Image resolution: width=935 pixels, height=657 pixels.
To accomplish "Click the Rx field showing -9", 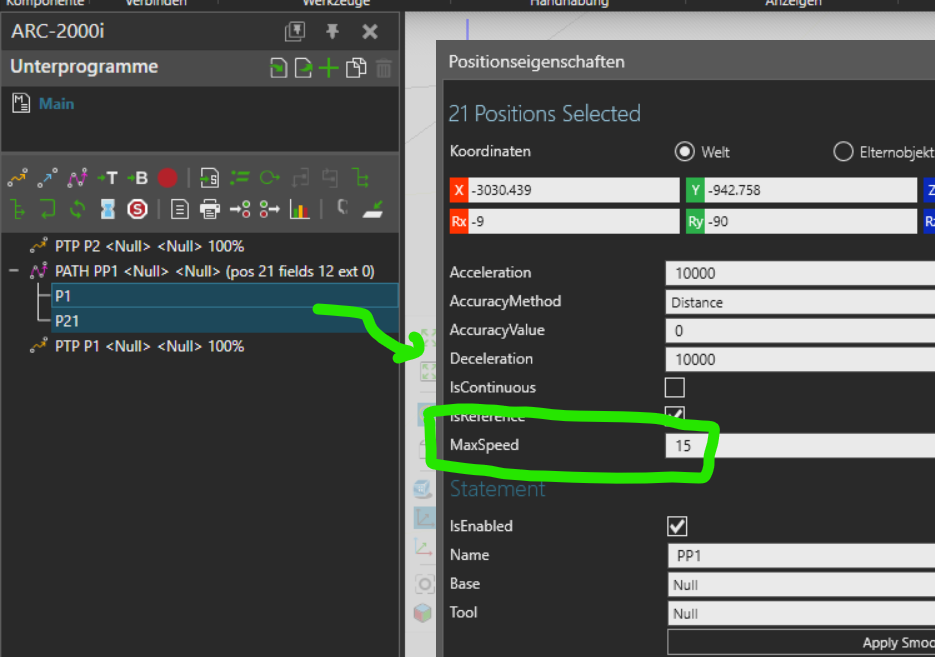I will tap(573, 222).
